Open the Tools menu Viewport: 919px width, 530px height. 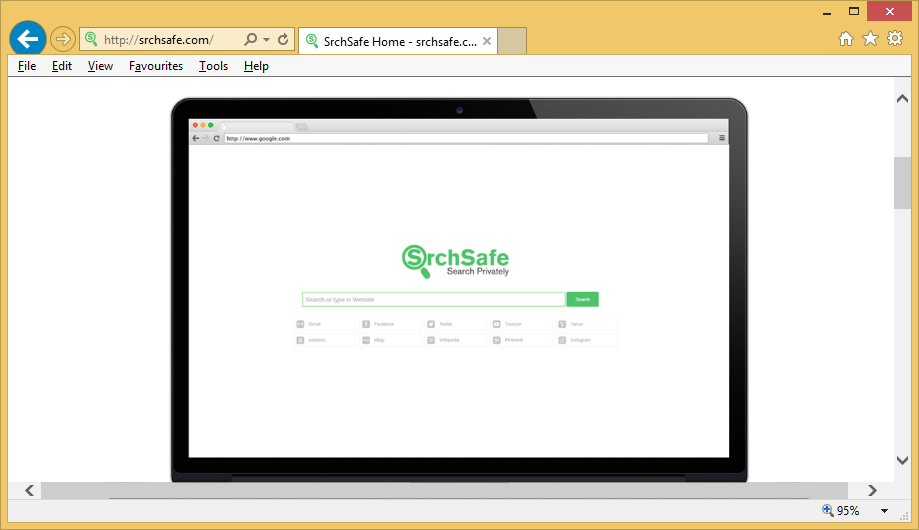pos(213,66)
